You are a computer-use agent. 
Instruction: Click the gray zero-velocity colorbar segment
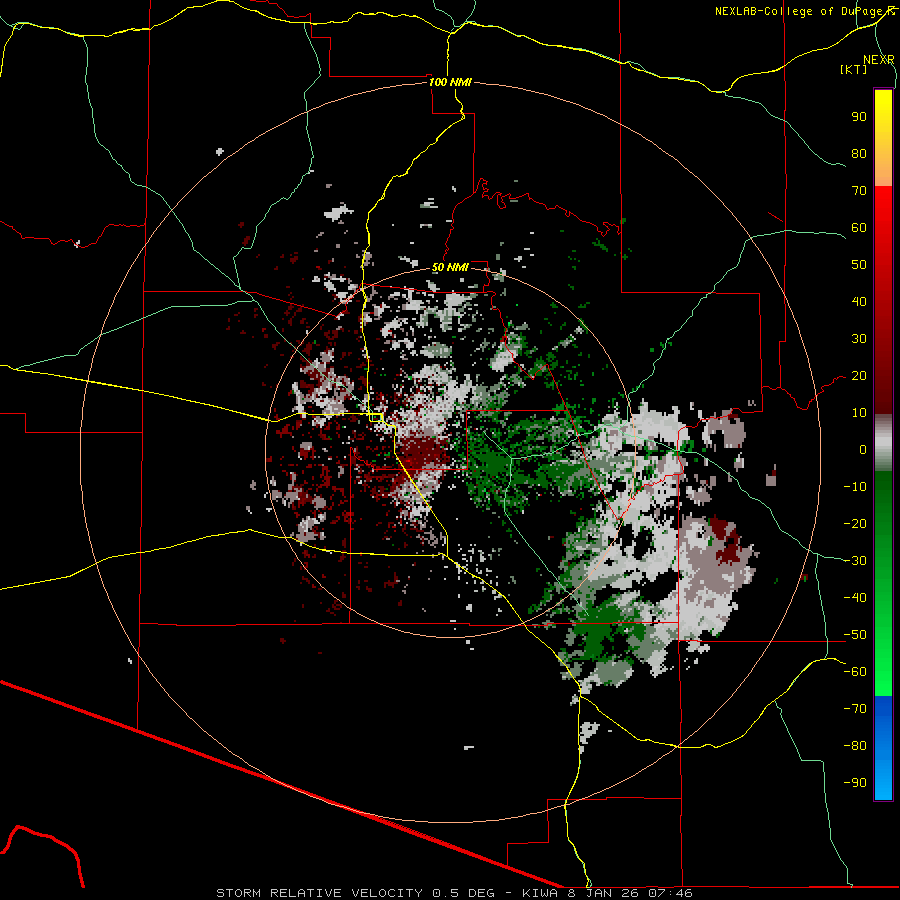click(883, 443)
